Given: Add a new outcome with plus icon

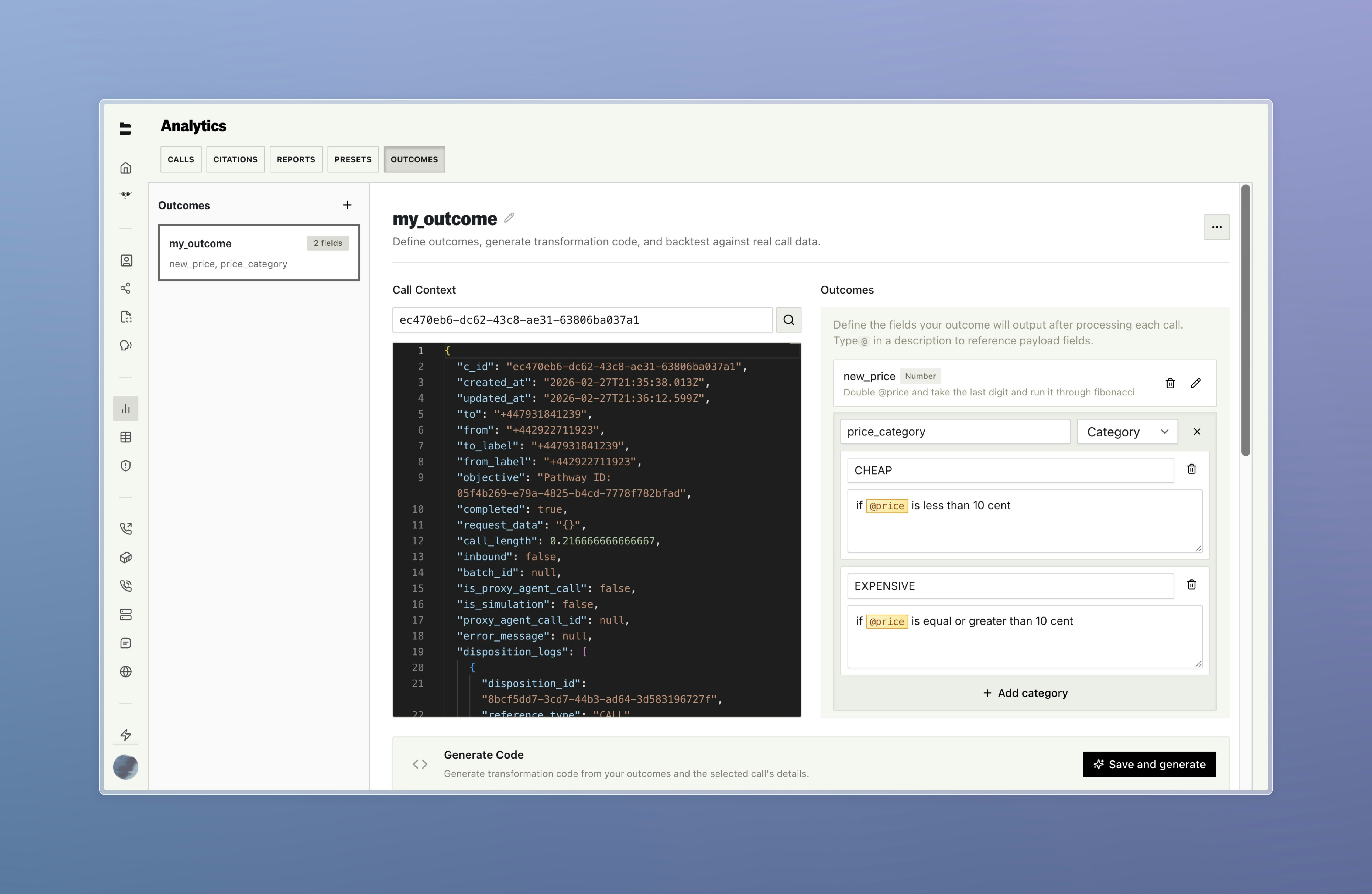Looking at the screenshot, I should point(347,205).
